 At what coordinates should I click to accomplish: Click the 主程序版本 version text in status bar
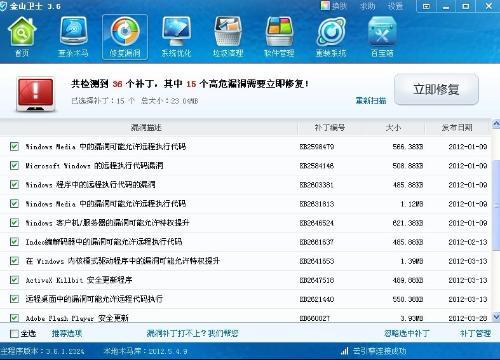pos(42,351)
